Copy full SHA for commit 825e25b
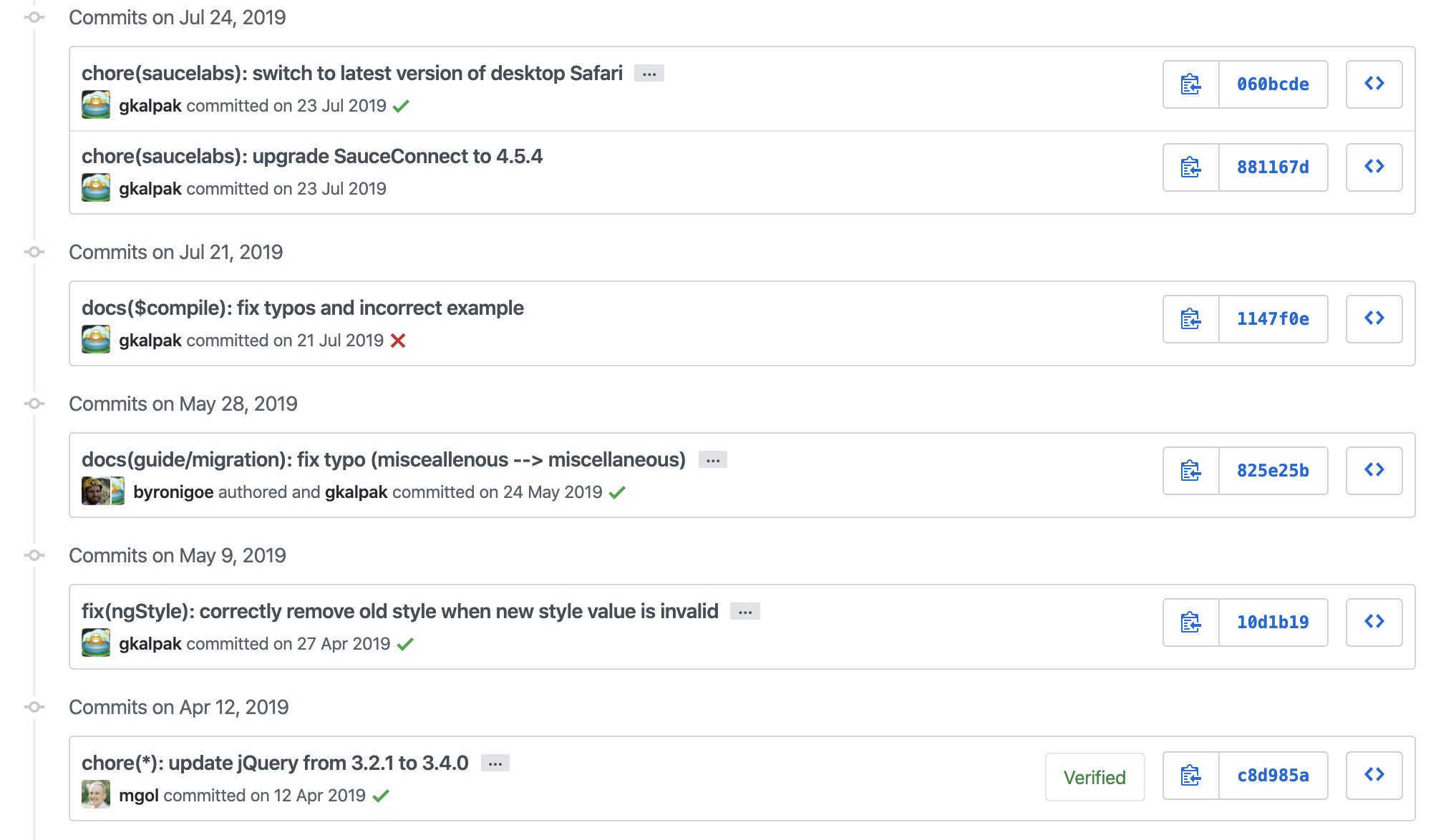This screenshot has width=1446, height=840. coord(1191,471)
